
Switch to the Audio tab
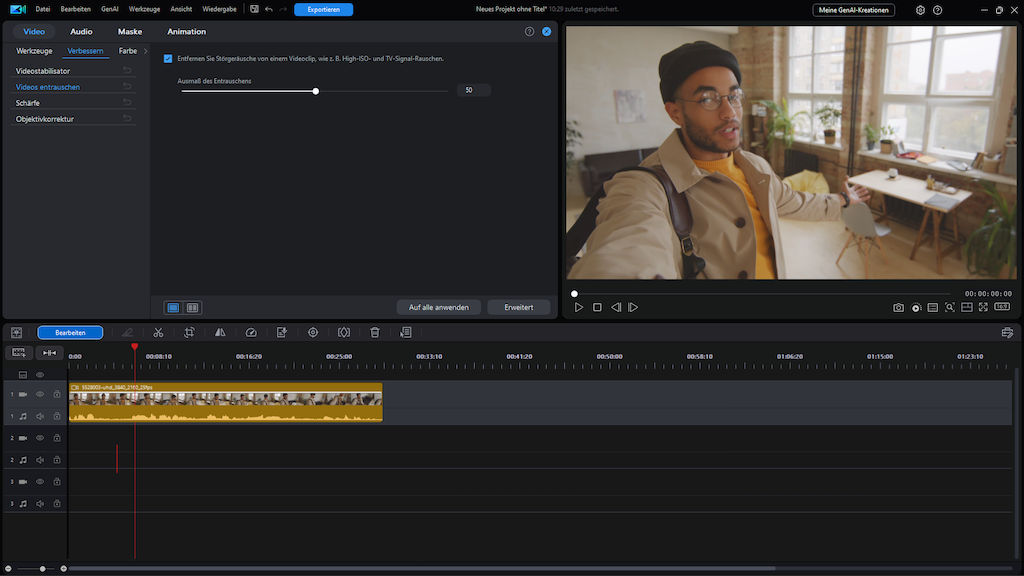coord(81,32)
